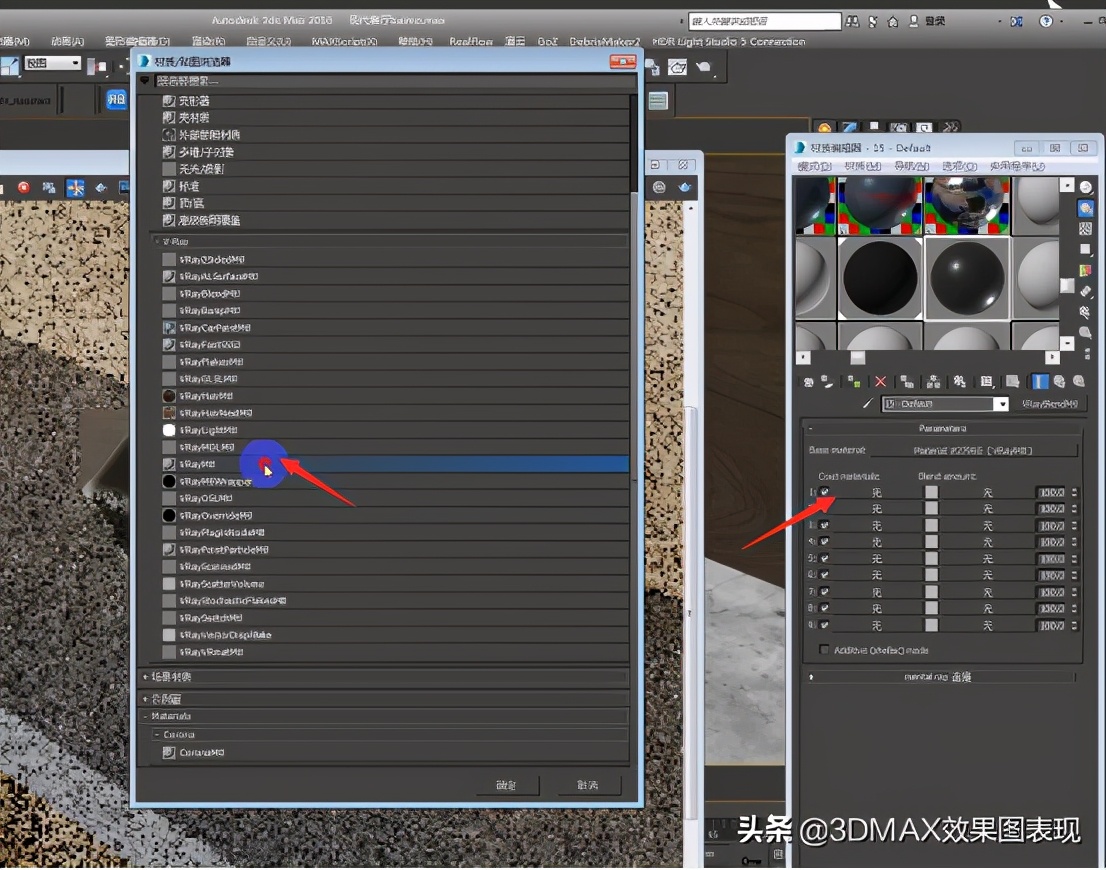The height and width of the screenshot is (870, 1106).
Task: Click the red X Reset Map icon
Action: click(880, 381)
